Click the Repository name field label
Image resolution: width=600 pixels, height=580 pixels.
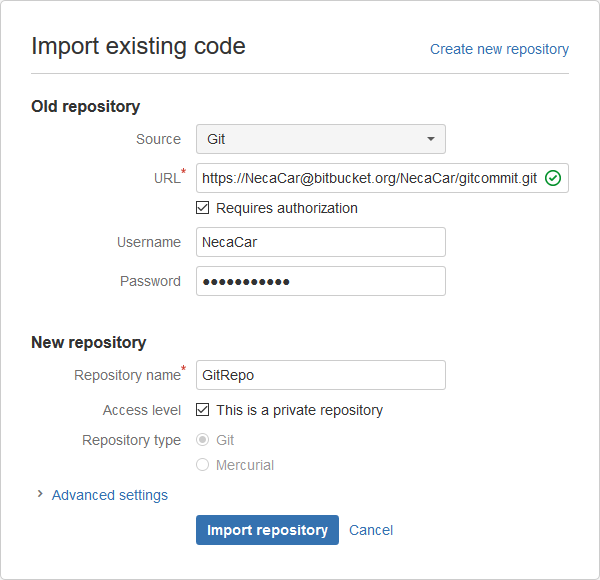(127, 375)
